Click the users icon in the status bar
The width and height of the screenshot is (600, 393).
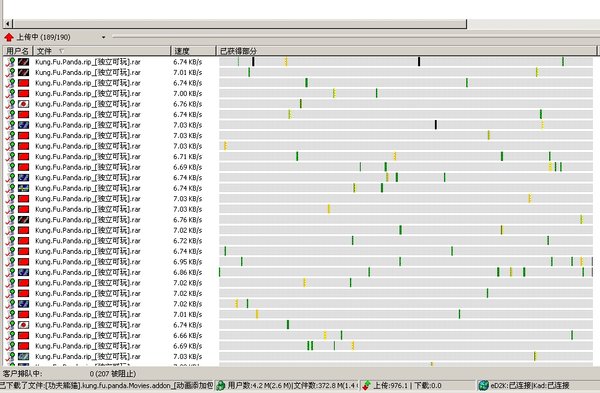(221, 385)
